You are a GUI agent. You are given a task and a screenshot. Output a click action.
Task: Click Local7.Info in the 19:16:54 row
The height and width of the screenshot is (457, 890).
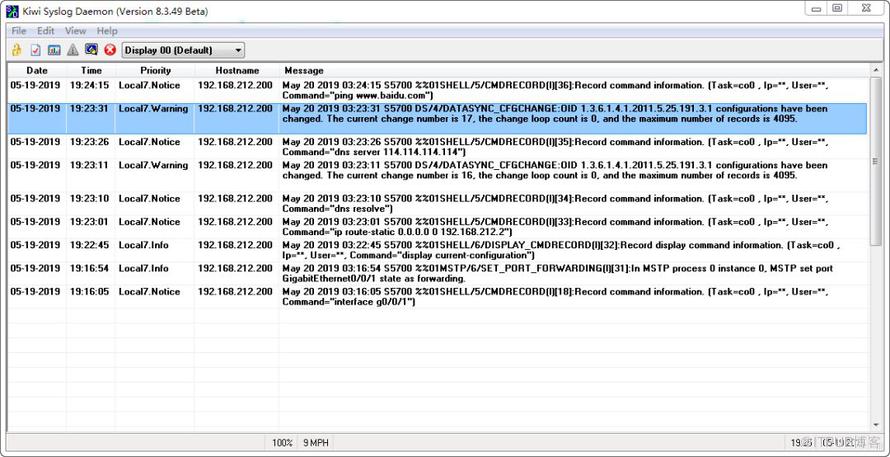tap(143, 269)
